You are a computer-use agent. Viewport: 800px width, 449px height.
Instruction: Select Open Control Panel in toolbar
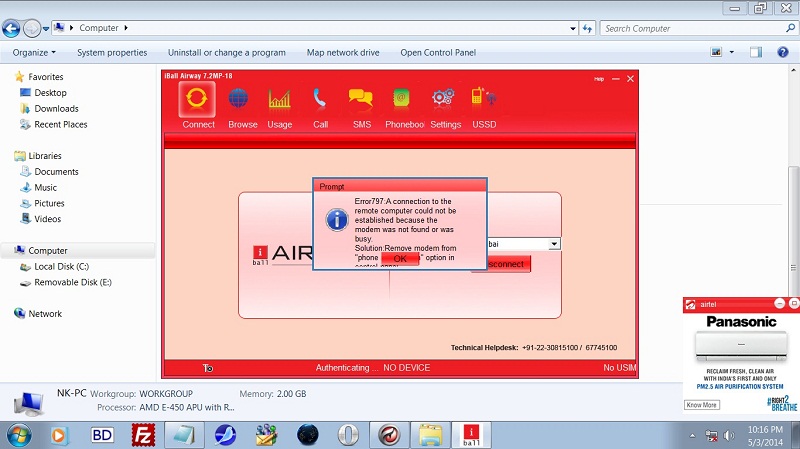pyautogui.click(x=438, y=52)
